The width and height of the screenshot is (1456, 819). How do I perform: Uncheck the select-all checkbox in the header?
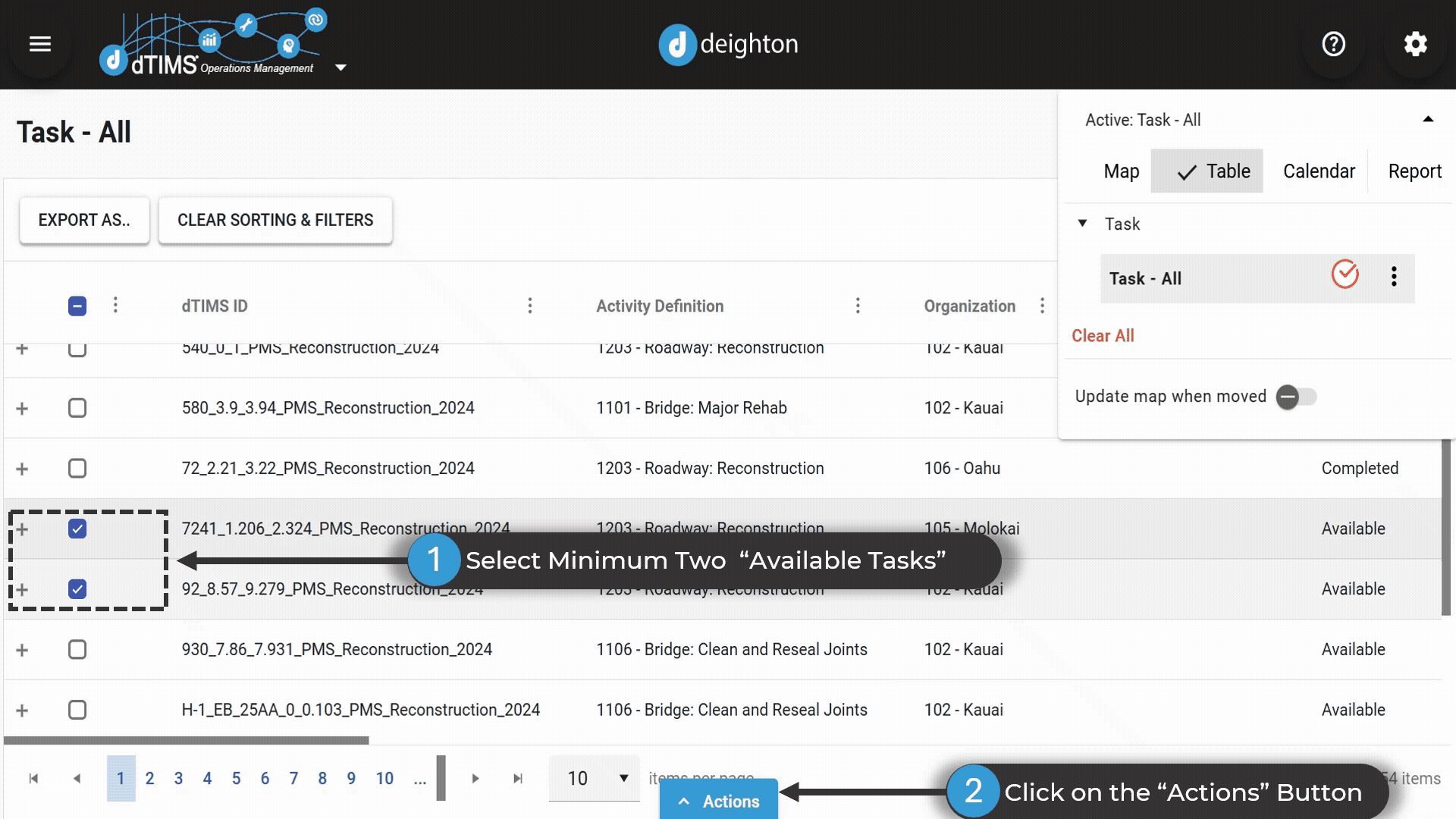tap(77, 306)
